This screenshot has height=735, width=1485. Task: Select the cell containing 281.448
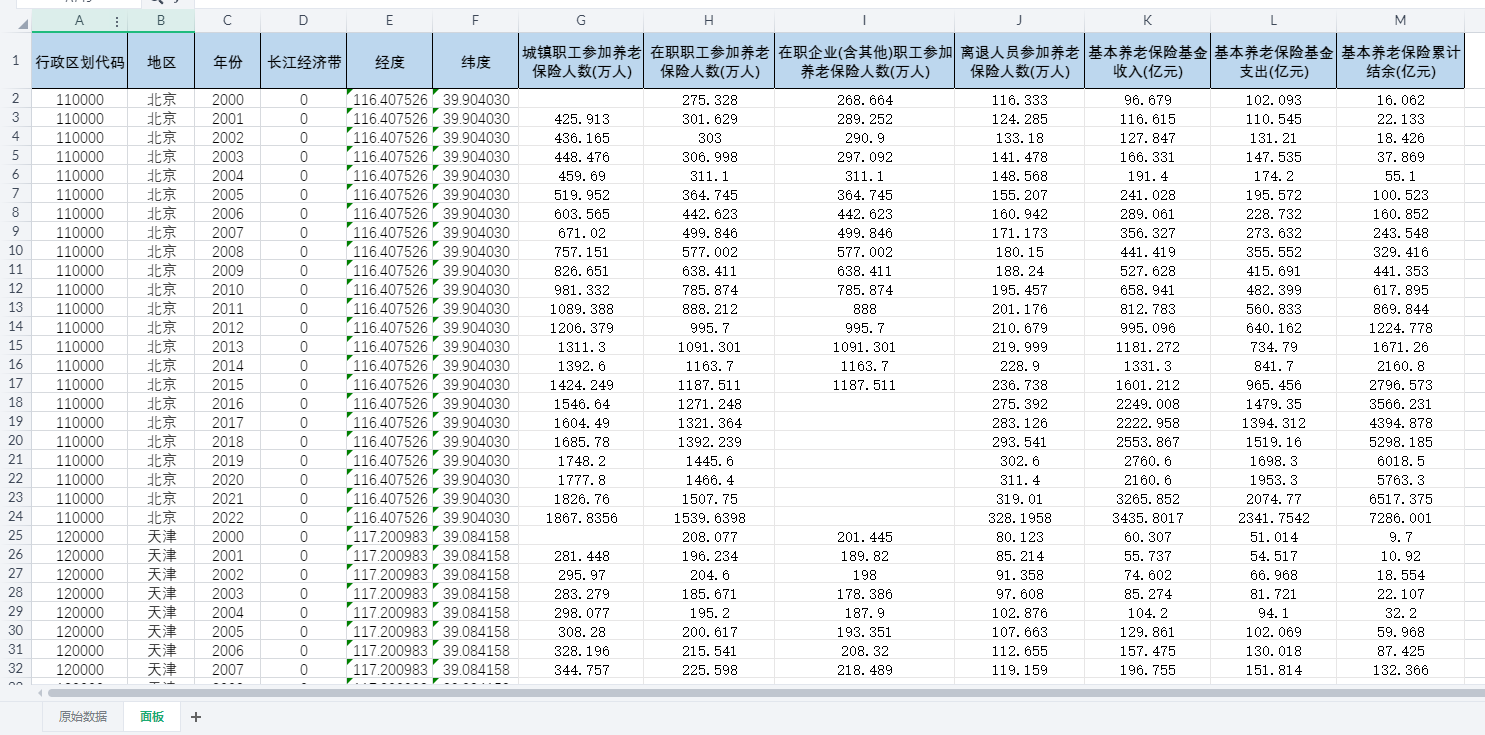[582, 555]
